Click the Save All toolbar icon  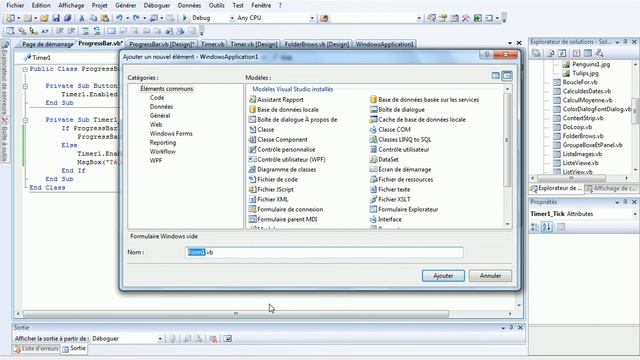(67, 18)
